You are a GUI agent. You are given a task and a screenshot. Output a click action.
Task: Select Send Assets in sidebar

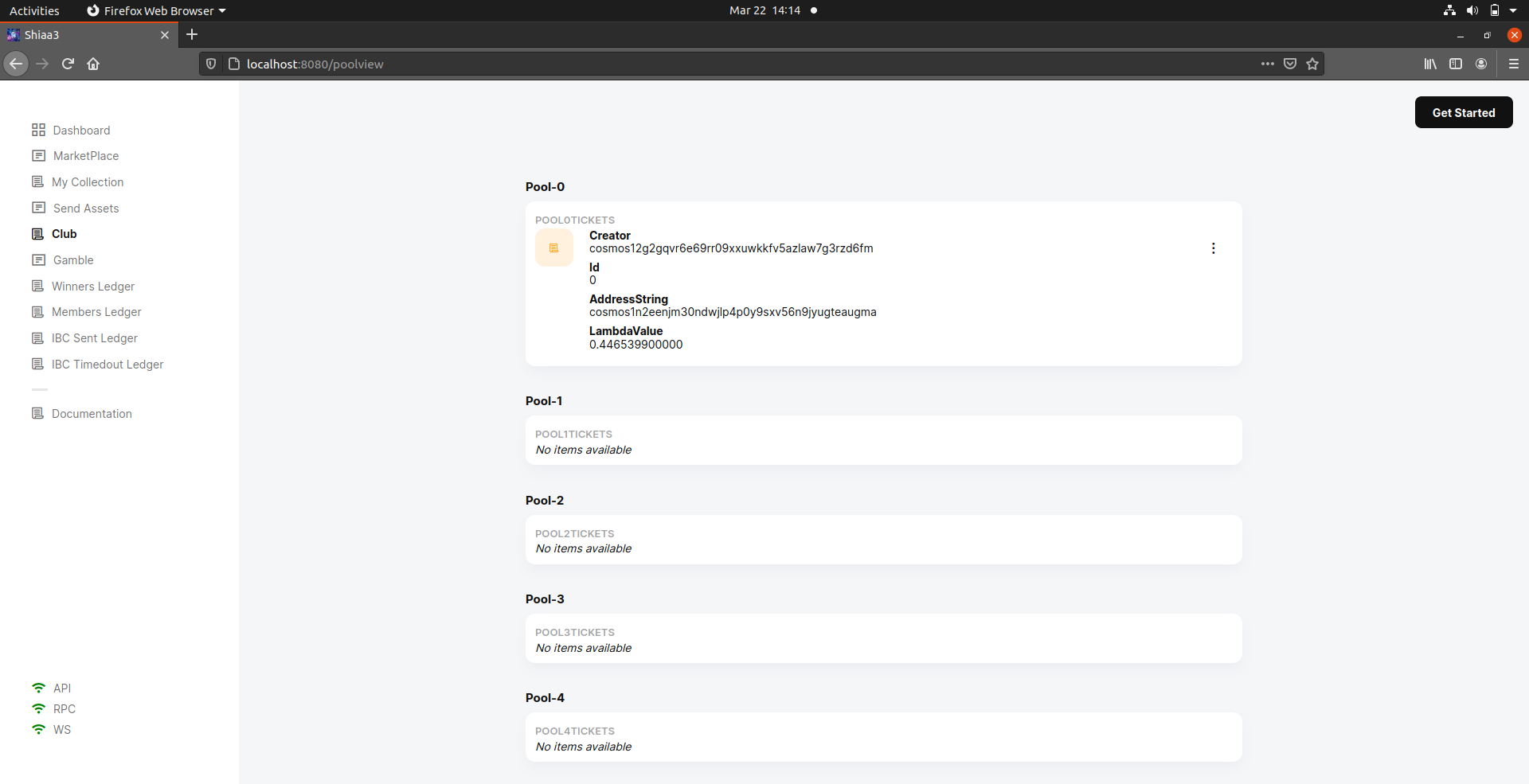[75, 209]
